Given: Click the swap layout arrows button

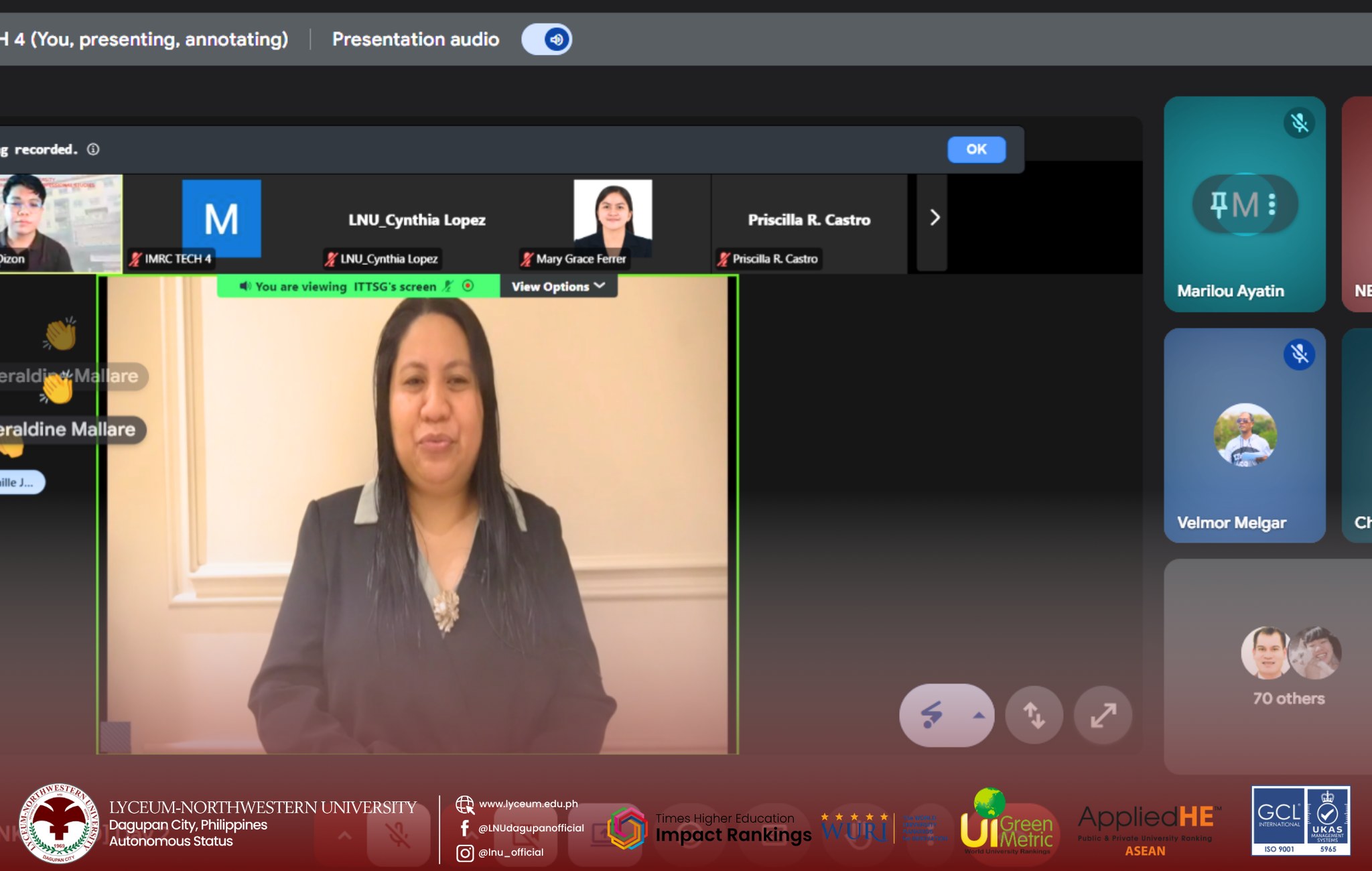Looking at the screenshot, I should point(1034,715).
